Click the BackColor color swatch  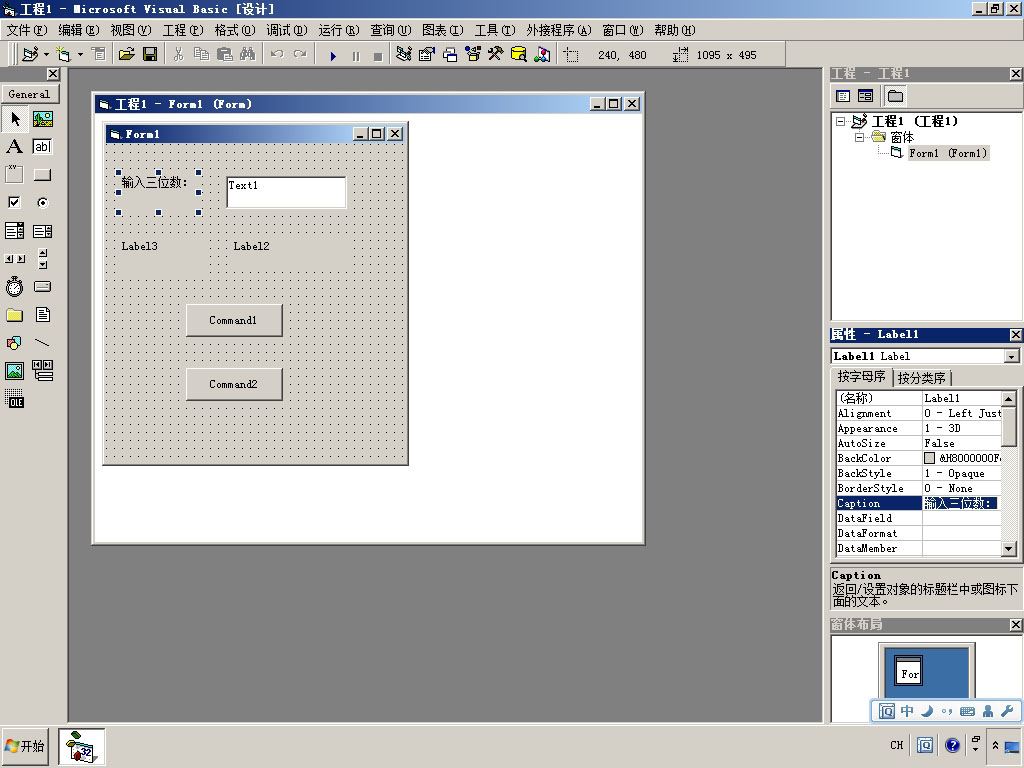[x=929, y=458]
